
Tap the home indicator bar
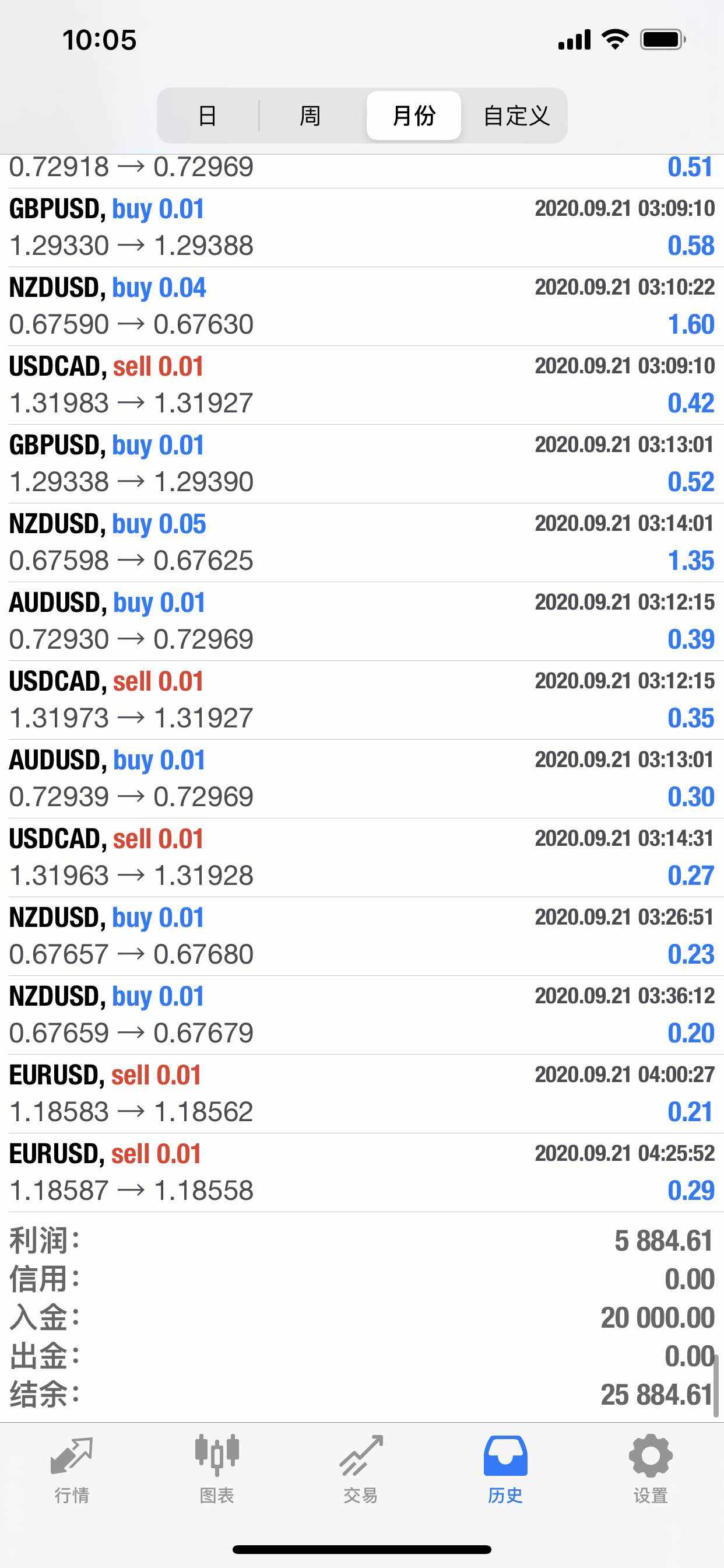(362, 1549)
